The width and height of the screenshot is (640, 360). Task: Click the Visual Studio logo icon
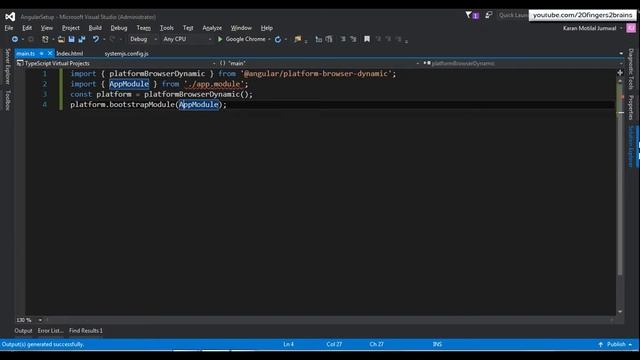pyautogui.click(x=10, y=16)
